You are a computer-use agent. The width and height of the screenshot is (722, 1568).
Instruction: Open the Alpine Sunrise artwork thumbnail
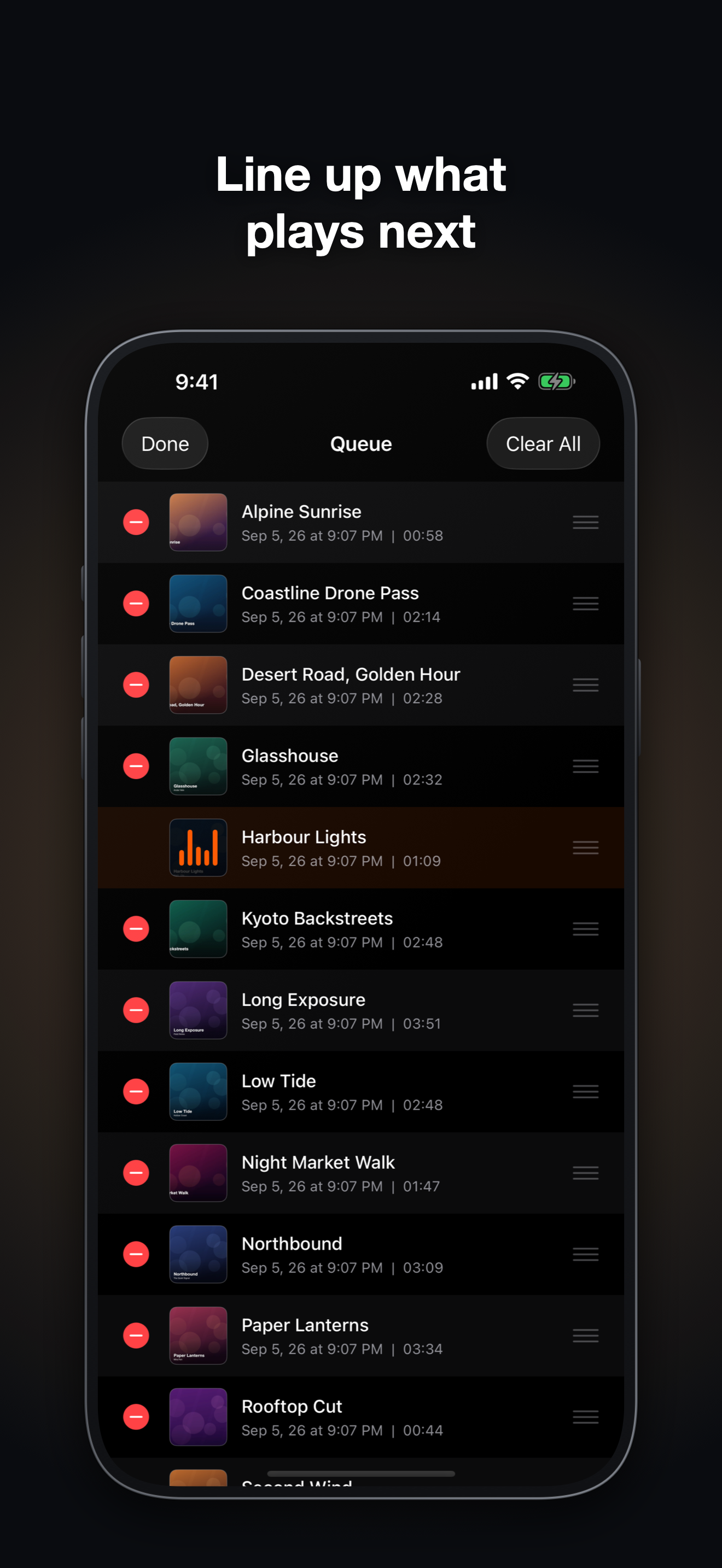(x=199, y=522)
